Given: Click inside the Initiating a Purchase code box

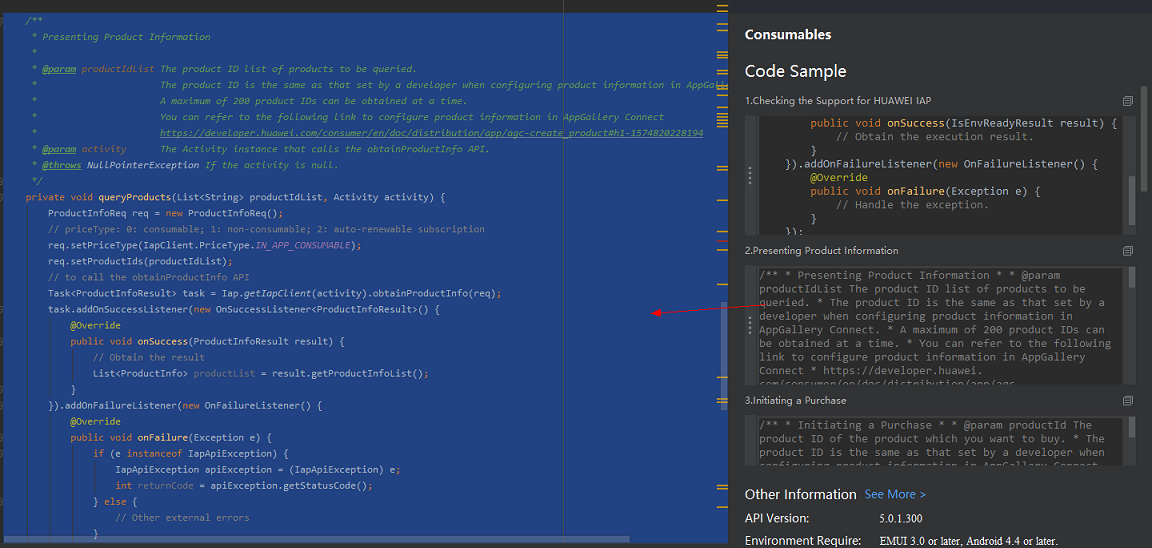Looking at the screenshot, I should [x=940, y=441].
